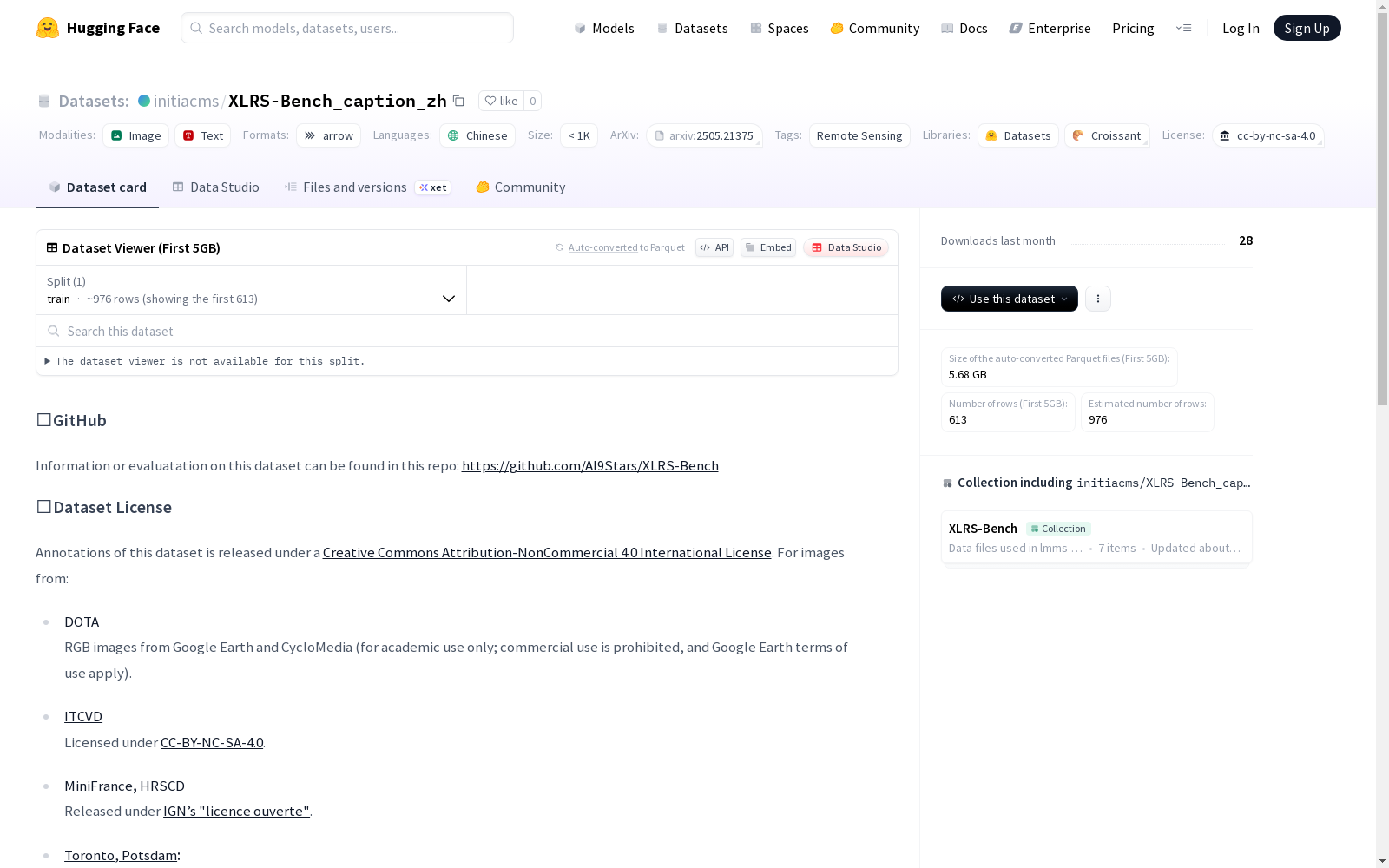Open Docs in the top navigation
The width and height of the screenshot is (1389, 868).
pos(964,28)
